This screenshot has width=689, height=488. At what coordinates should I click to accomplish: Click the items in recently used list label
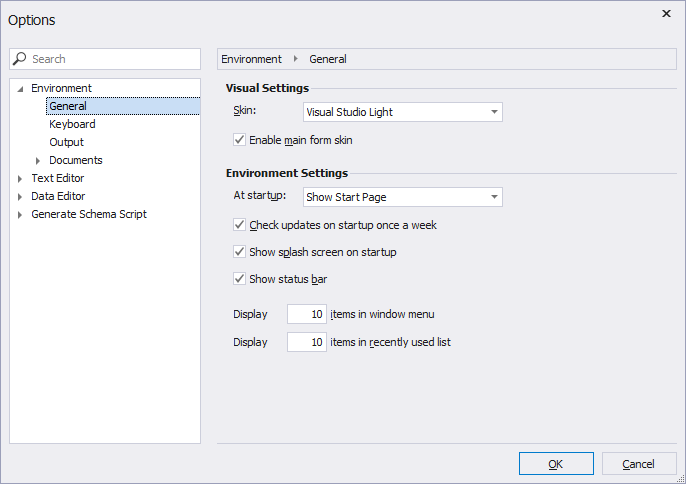(x=392, y=343)
